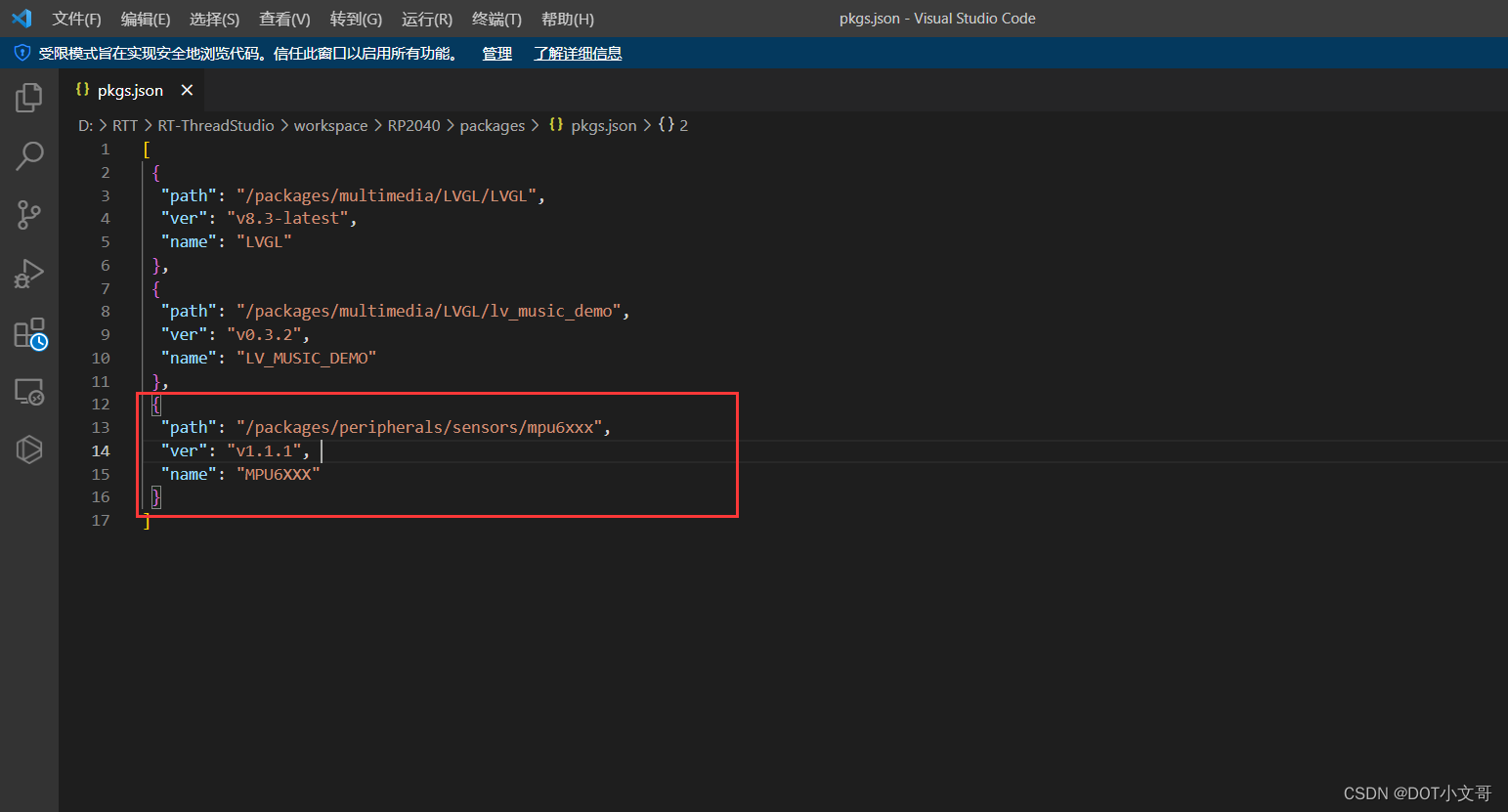The height and width of the screenshot is (812, 1508).
Task: Open the 选择(S) menu
Action: [214, 19]
